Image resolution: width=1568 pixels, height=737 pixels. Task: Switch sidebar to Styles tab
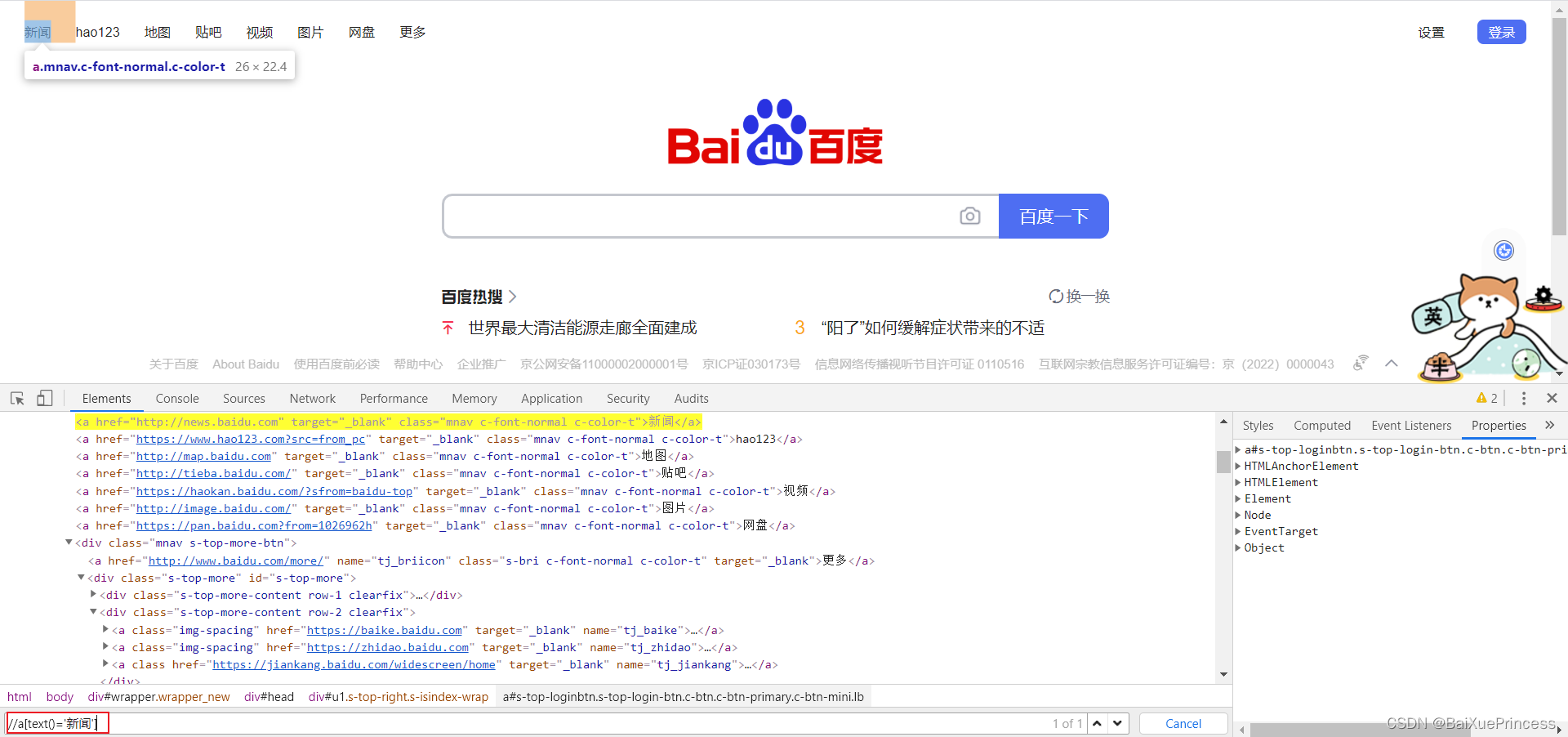coord(1258,426)
